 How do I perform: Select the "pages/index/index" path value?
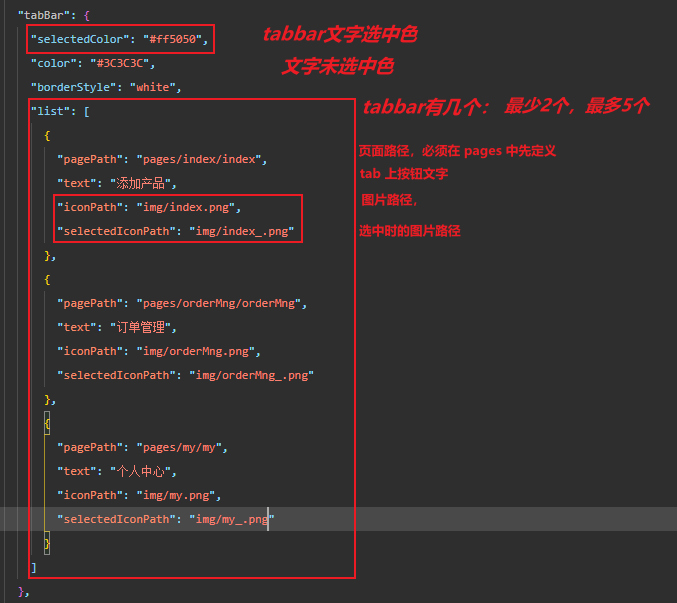click(199, 159)
